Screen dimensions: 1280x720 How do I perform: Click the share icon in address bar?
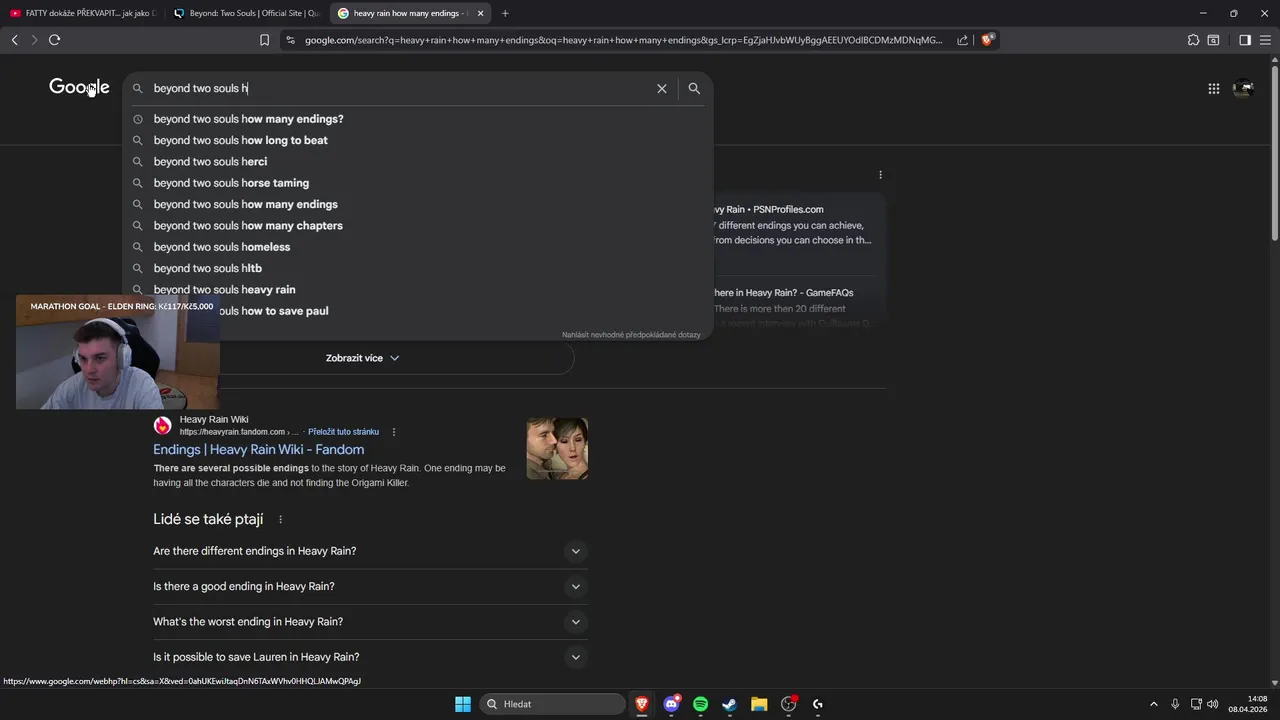[x=962, y=40]
